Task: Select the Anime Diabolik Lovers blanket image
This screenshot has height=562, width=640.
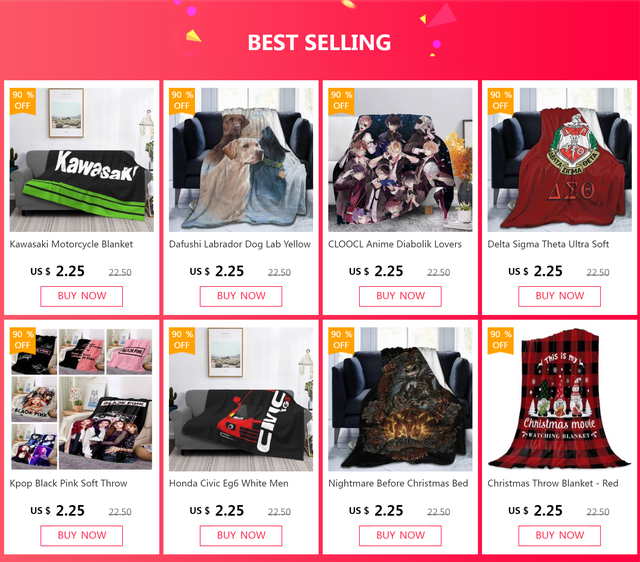Action: click(400, 160)
